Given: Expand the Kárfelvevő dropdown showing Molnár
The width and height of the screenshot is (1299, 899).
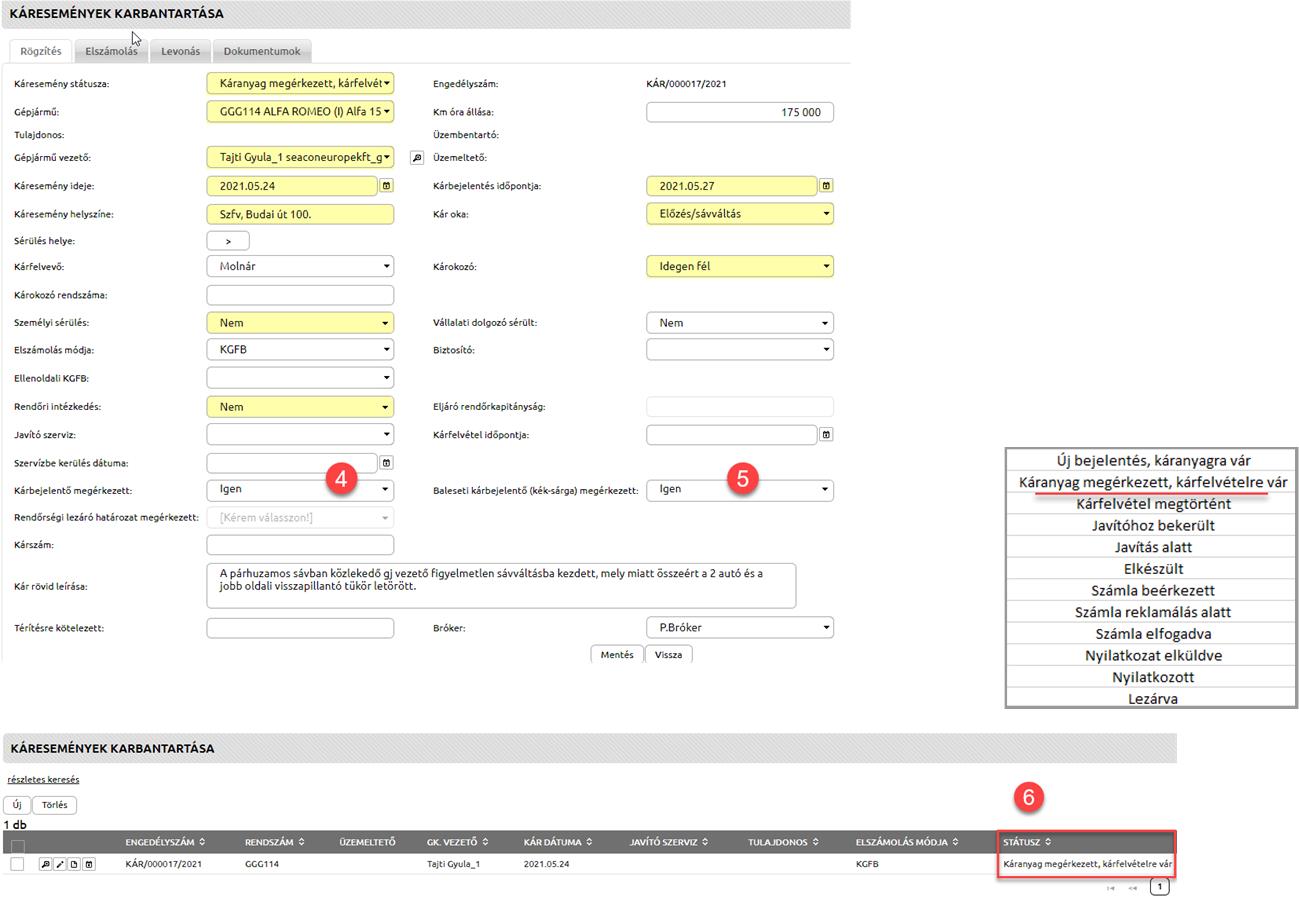Looking at the screenshot, I should (300, 267).
